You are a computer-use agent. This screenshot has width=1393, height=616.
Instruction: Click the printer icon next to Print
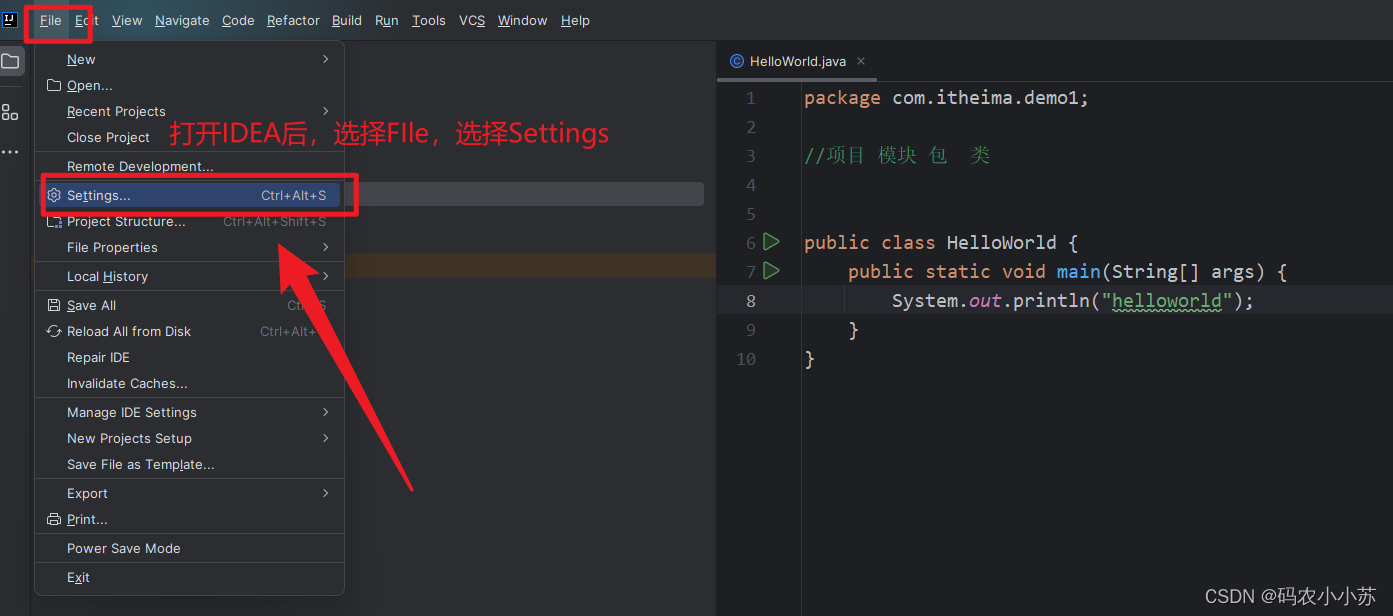point(52,519)
